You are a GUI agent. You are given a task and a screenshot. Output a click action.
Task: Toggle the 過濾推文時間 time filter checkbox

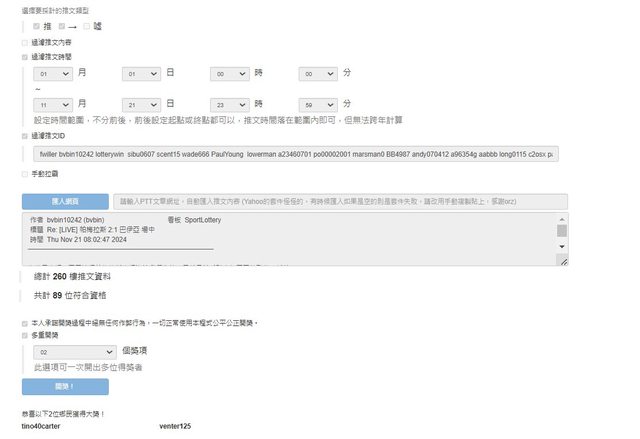click(x=25, y=58)
